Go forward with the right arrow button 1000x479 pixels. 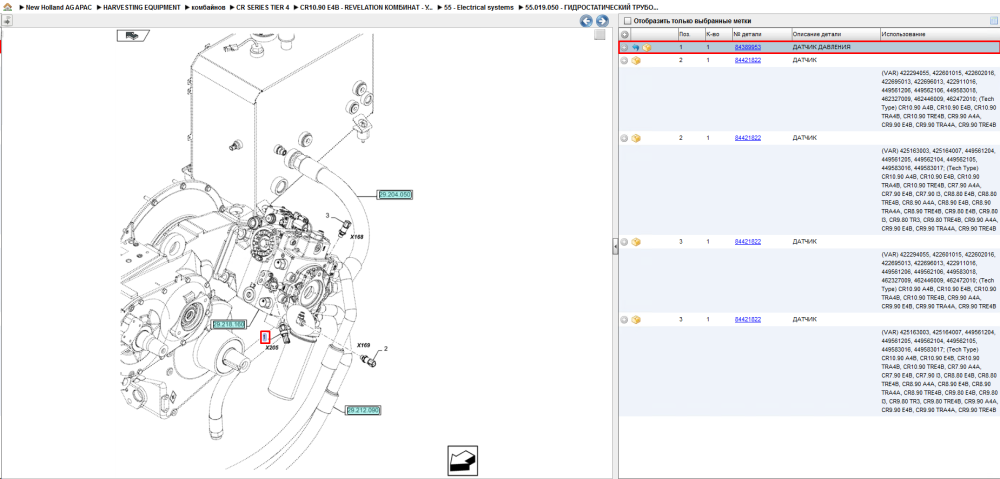click(x=601, y=21)
